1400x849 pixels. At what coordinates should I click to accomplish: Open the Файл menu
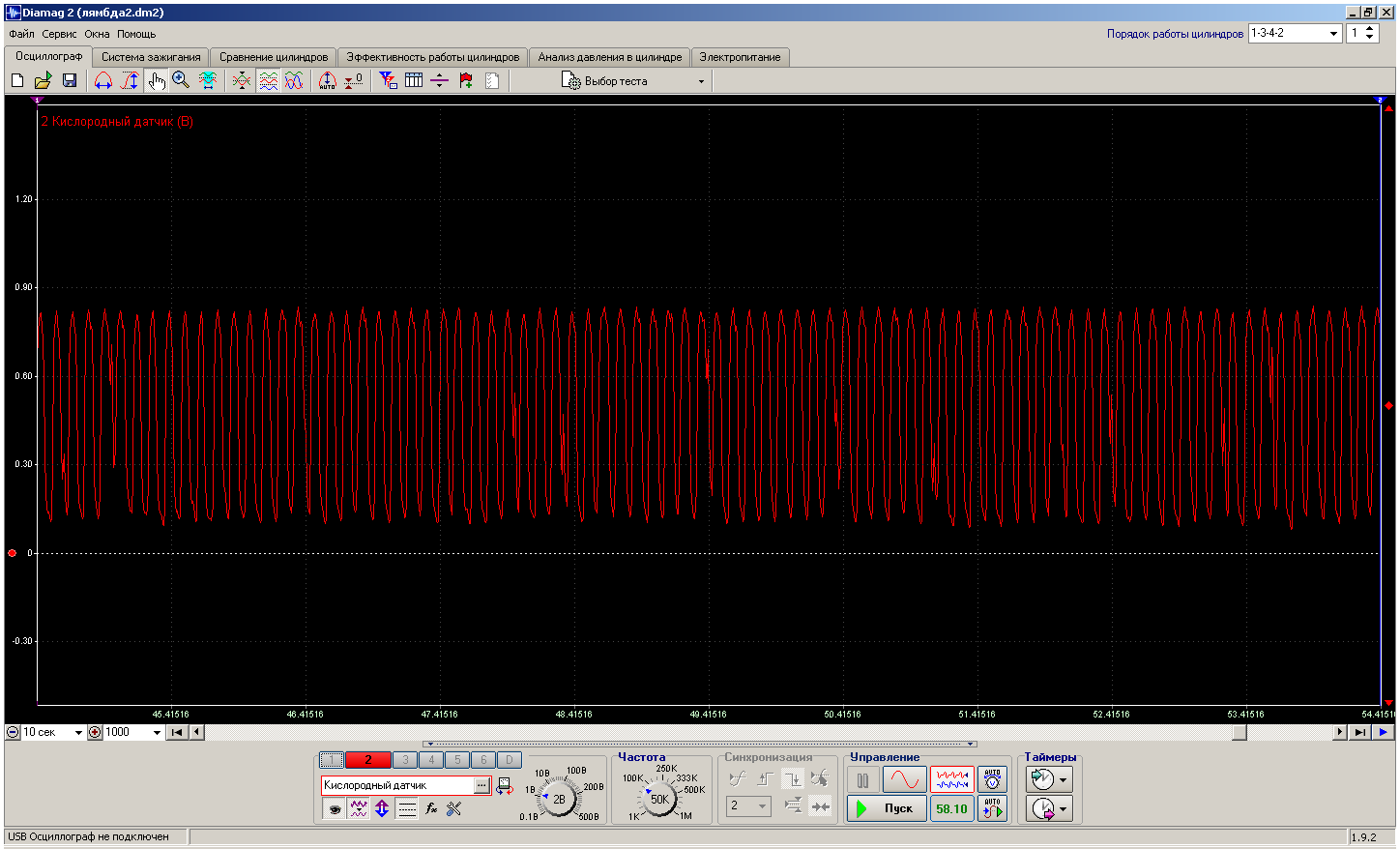pos(21,34)
